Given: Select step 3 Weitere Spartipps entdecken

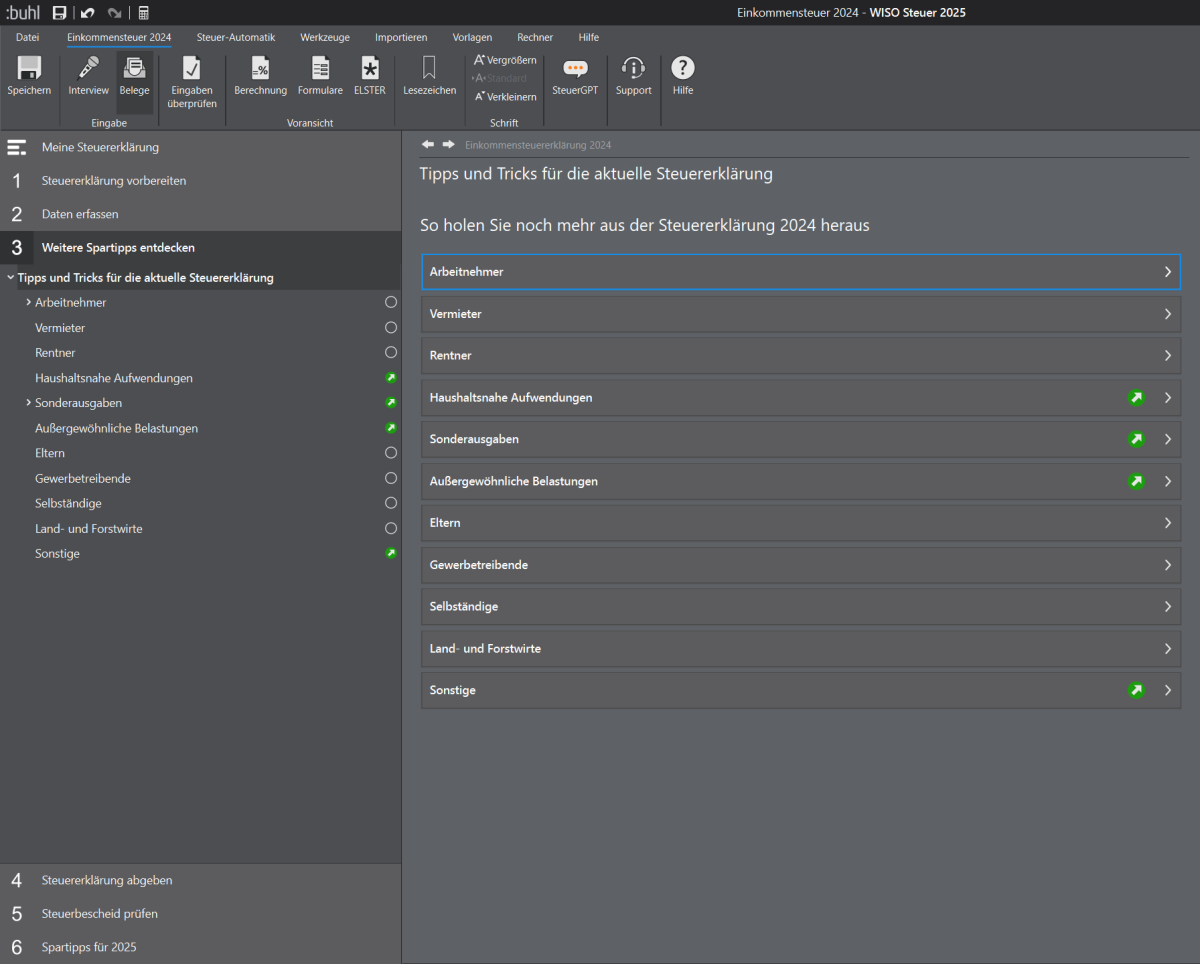Looking at the screenshot, I should pyautogui.click(x=200, y=247).
